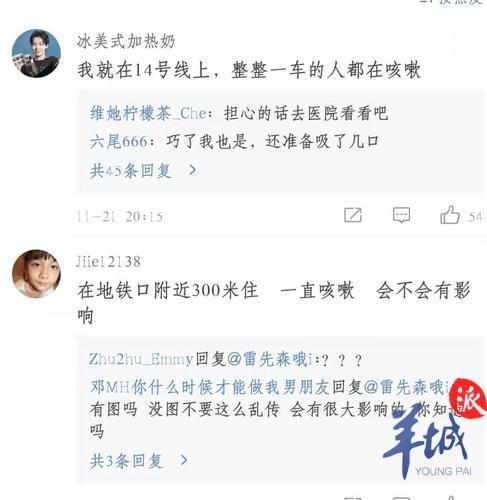Open avatar of user Jiie12138
Image resolution: width=487 pixels, height=500 pixels.
(36, 274)
